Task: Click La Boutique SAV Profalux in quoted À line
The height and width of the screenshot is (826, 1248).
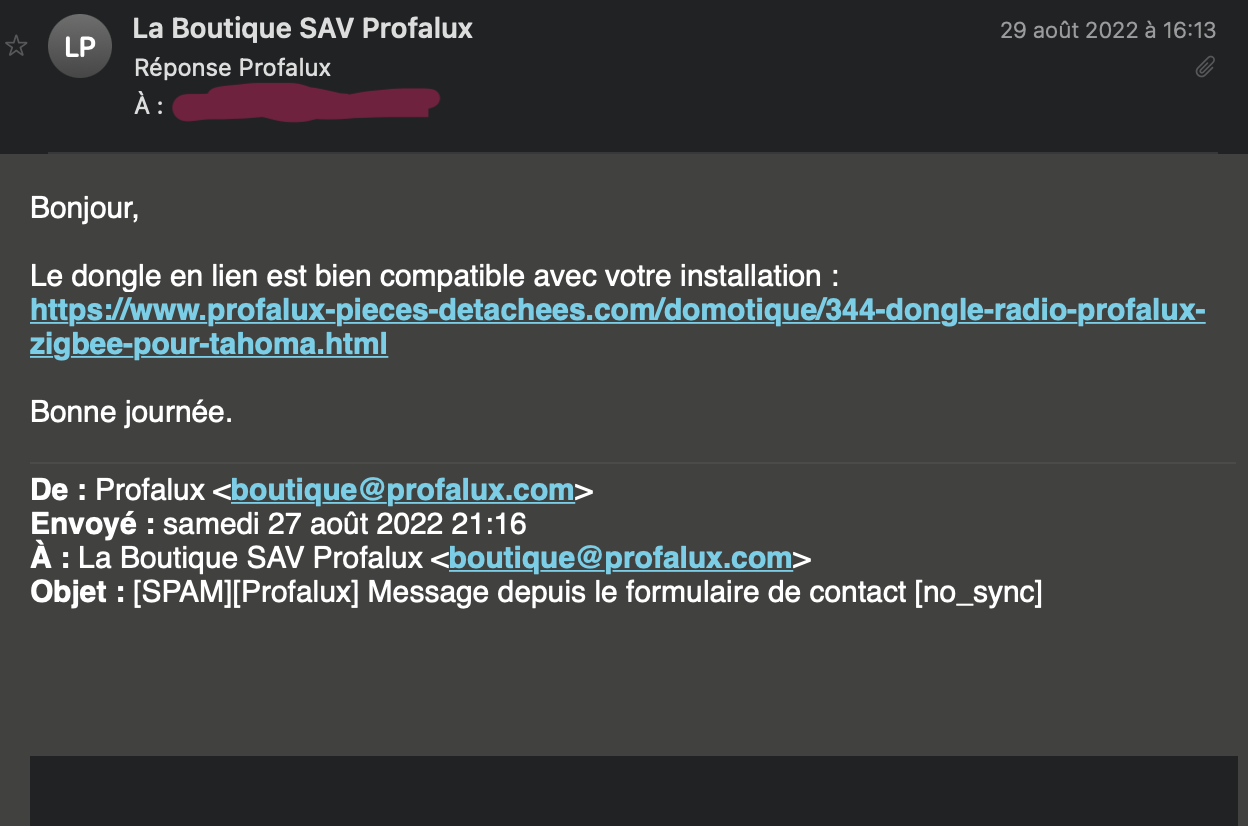Action: pos(251,557)
